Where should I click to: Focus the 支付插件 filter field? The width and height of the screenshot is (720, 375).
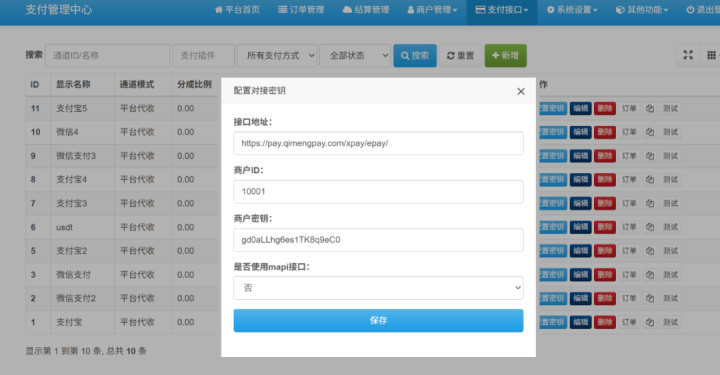click(203, 56)
